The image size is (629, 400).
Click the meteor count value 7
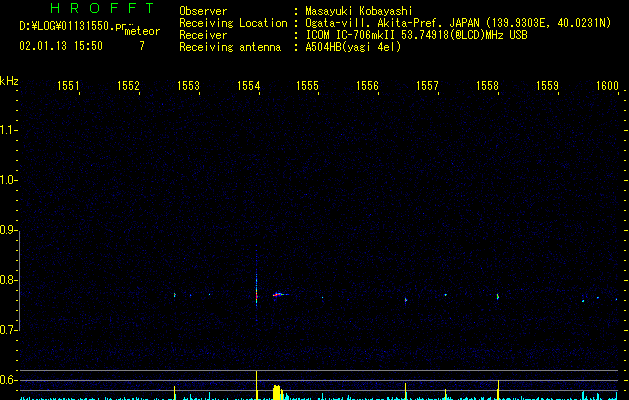pos(142,46)
